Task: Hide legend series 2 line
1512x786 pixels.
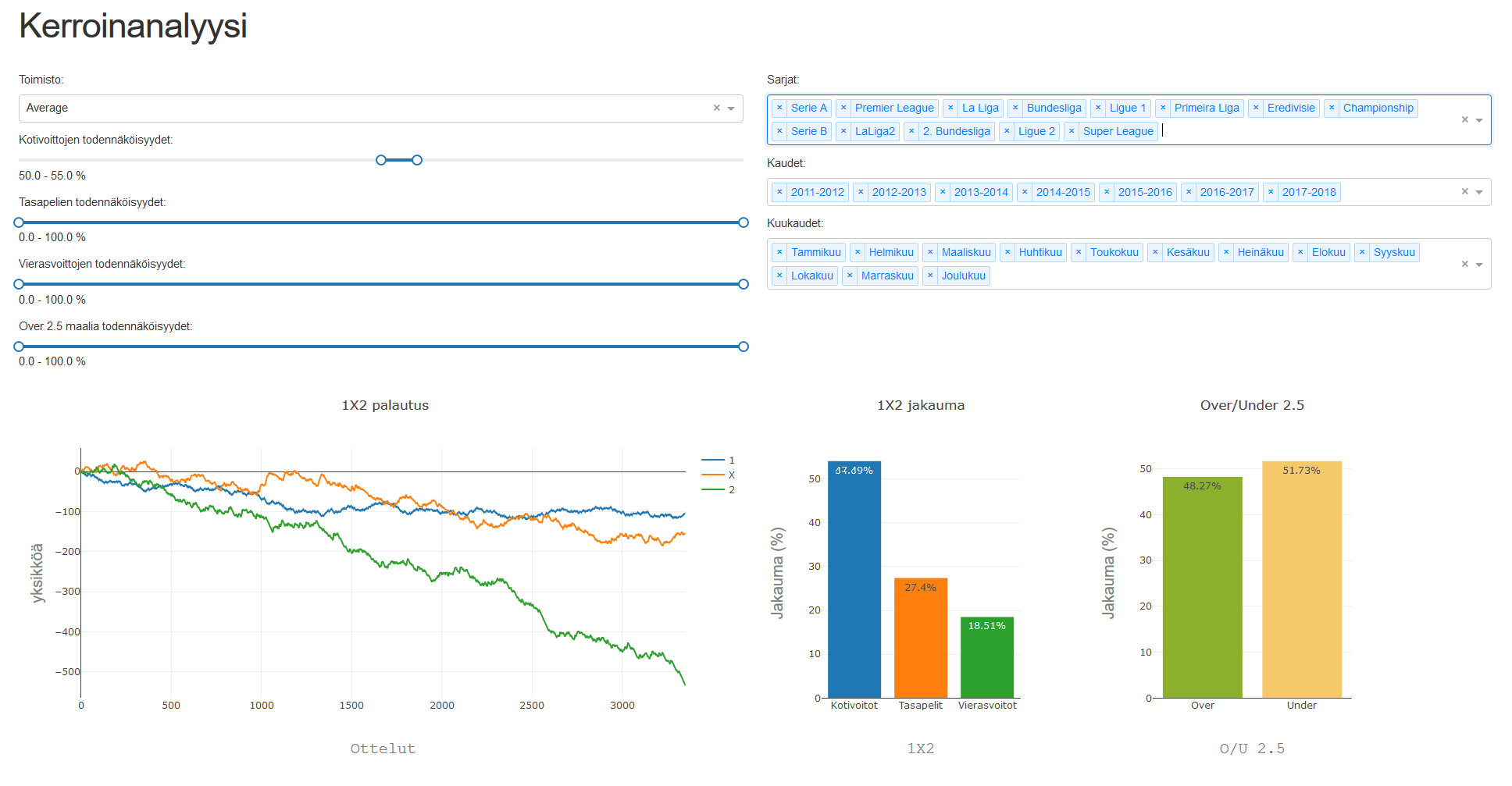Action: point(718,490)
